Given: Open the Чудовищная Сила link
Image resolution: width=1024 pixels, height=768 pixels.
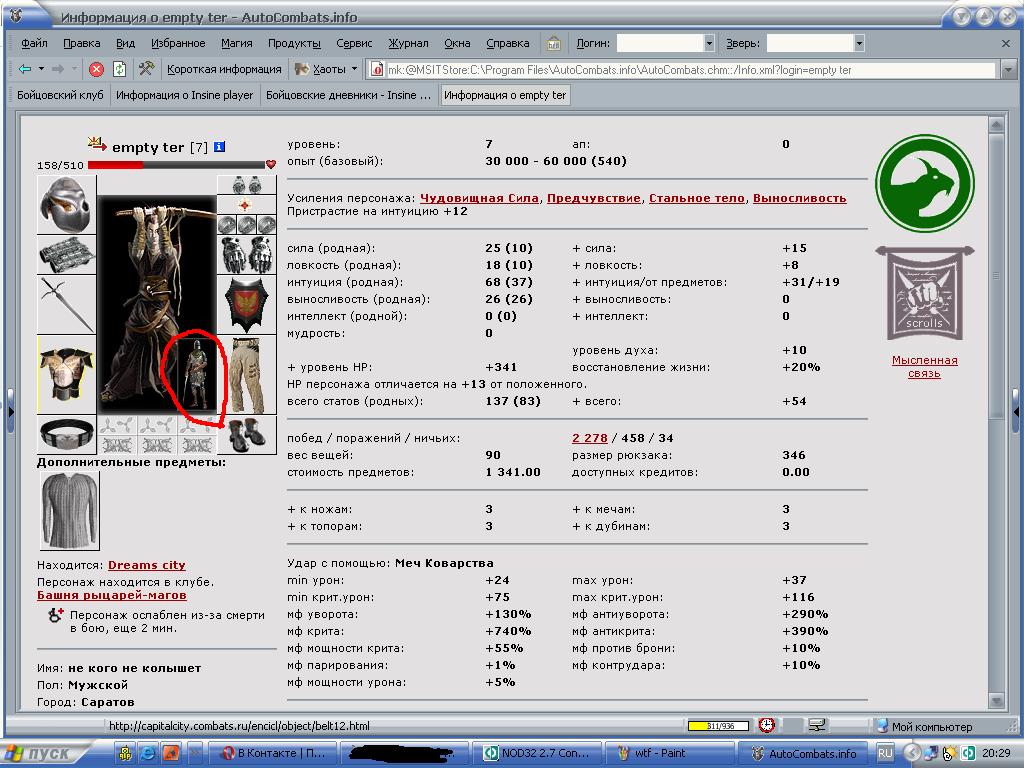Looking at the screenshot, I should [x=479, y=198].
